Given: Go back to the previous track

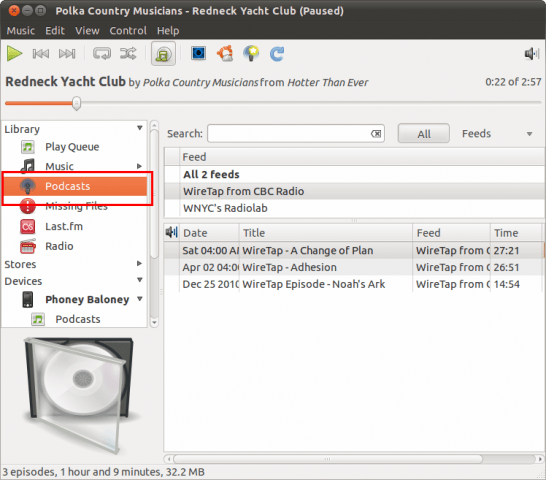Looking at the screenshot, I should [40, 54].
